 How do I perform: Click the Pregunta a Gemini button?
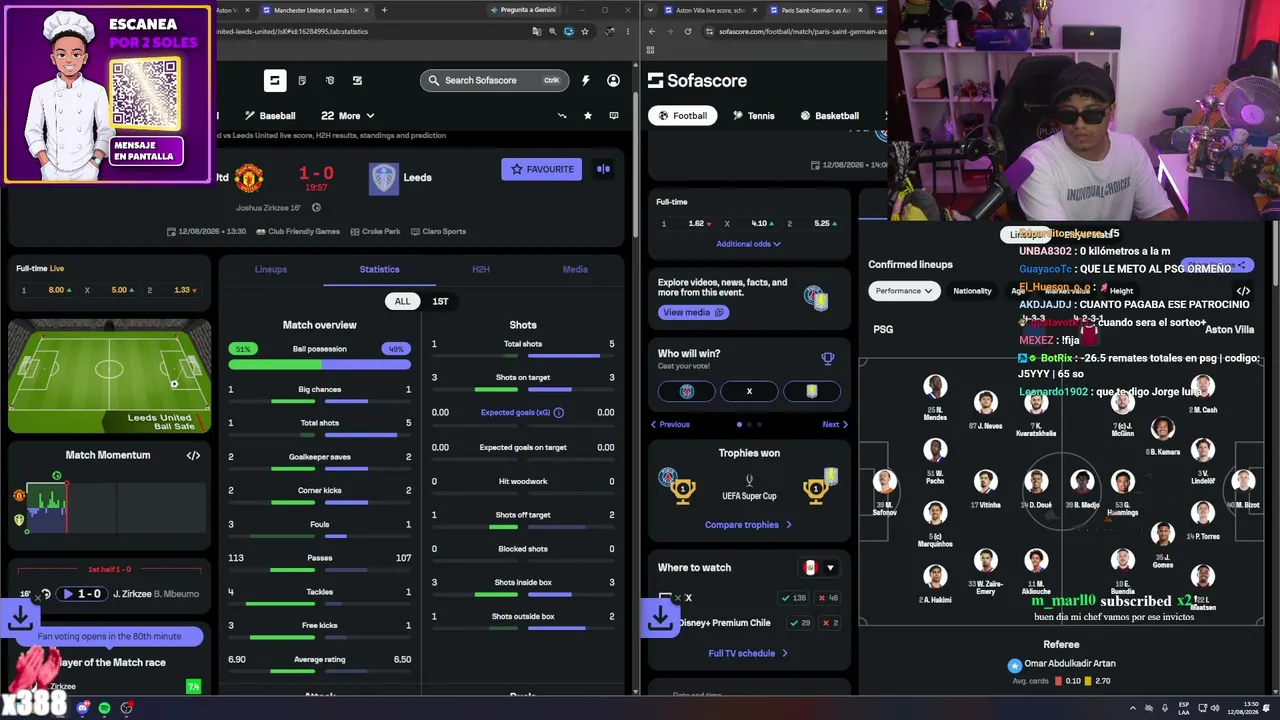click(x=523, y=10)
